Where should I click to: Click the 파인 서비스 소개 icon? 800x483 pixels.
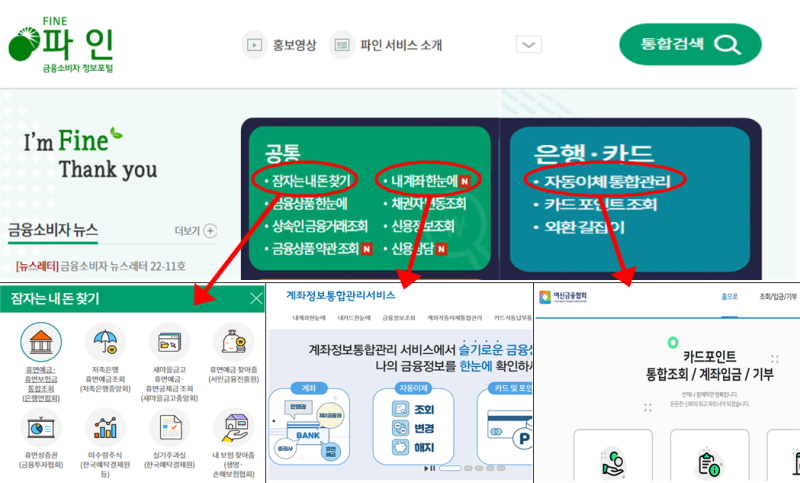tap(341, 45)
